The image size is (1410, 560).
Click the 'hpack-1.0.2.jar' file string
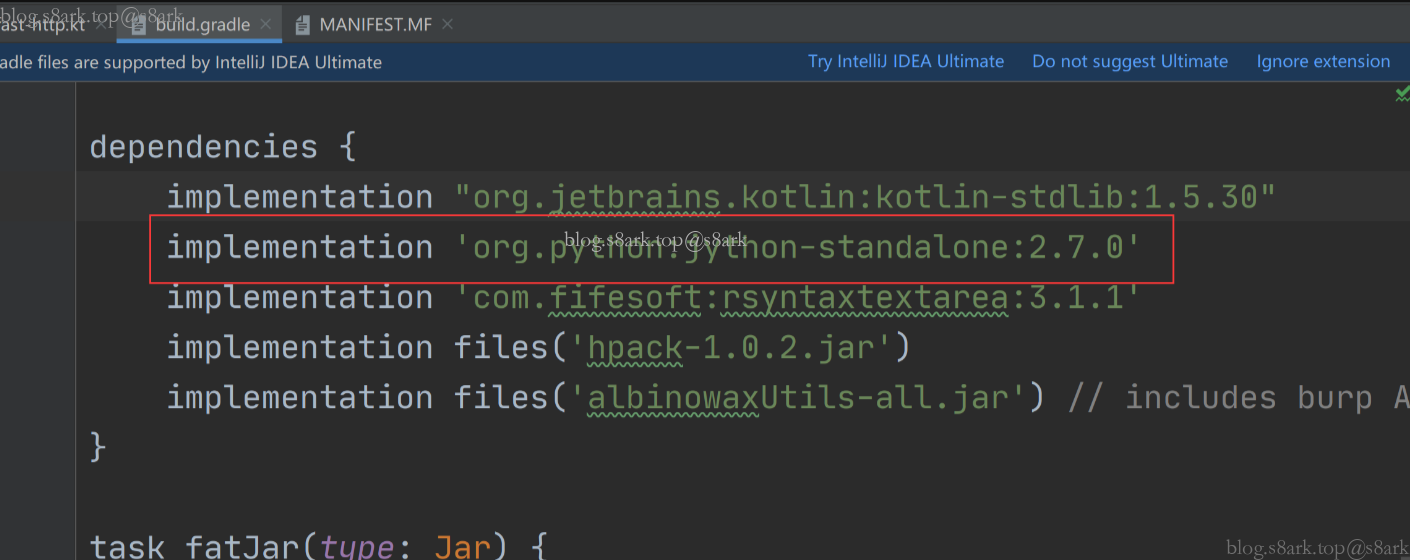tap(730, 347)
